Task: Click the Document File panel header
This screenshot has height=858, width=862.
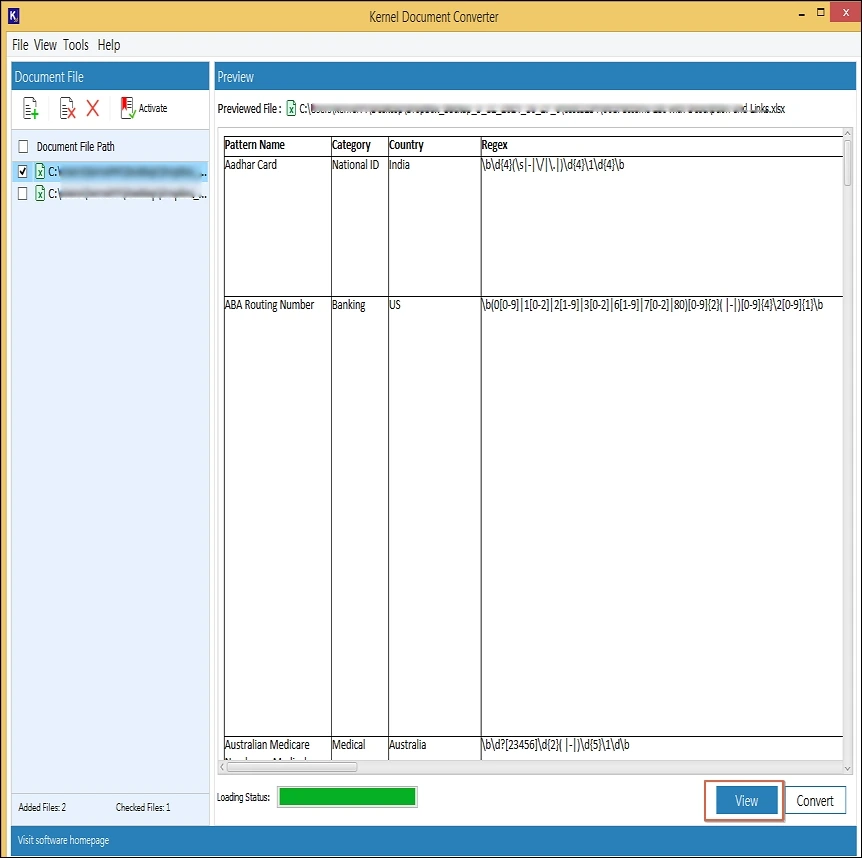Action: tap(110, 76)
